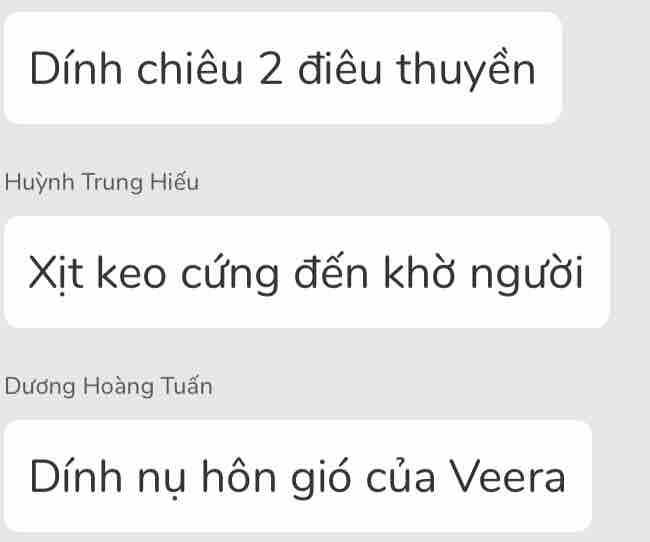Click the number "2" in the first bubble

click(x=271, y=69)
